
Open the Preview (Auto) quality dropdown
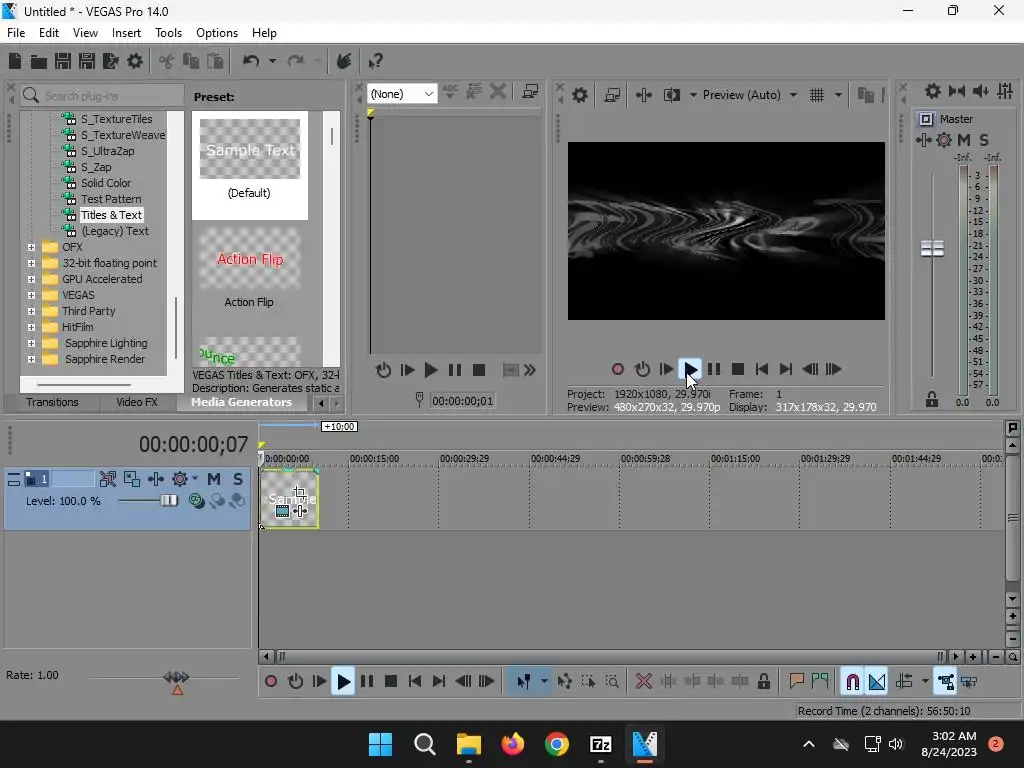(750, 95)
